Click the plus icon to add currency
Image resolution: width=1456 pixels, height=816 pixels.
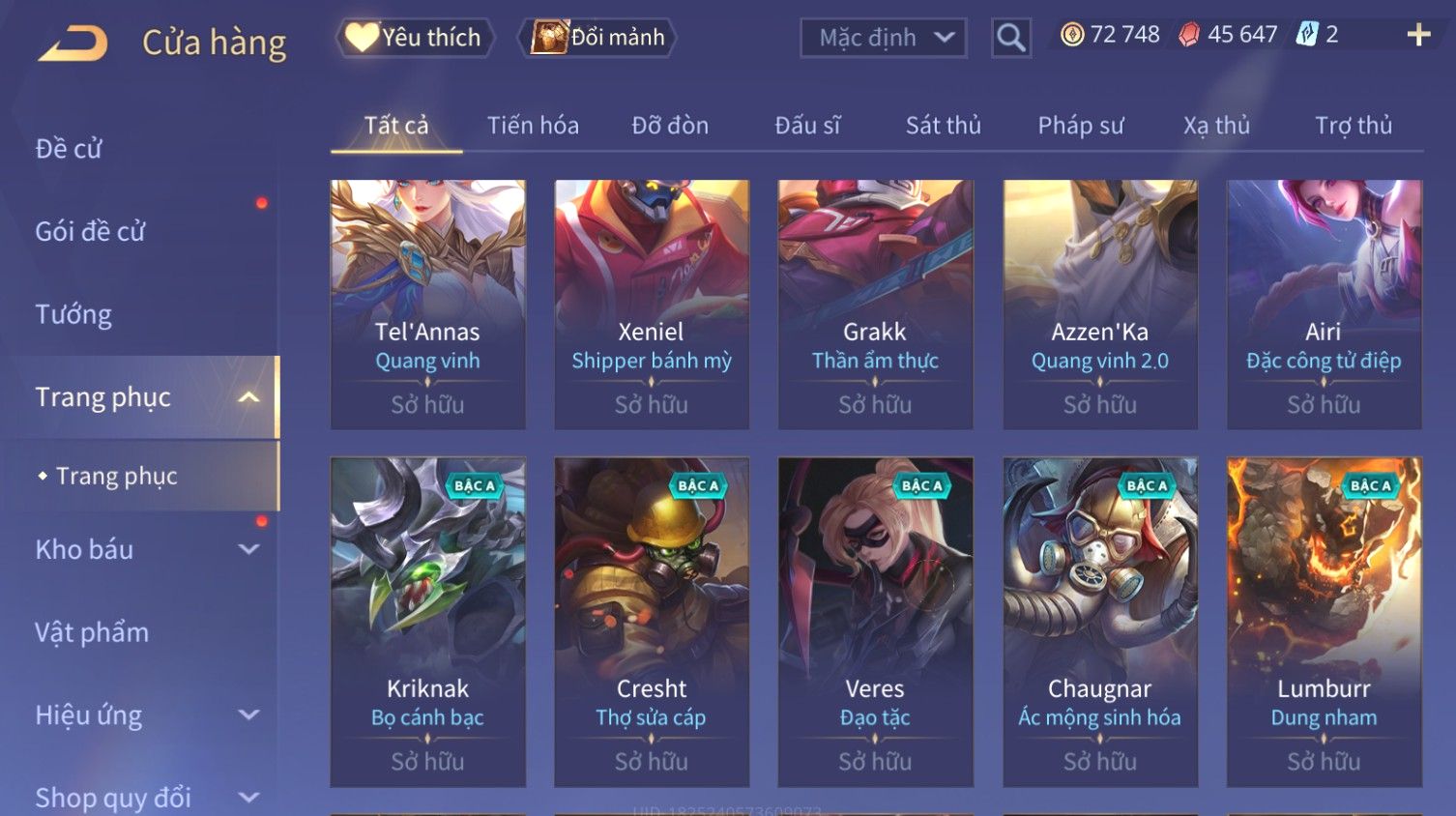1418,35
